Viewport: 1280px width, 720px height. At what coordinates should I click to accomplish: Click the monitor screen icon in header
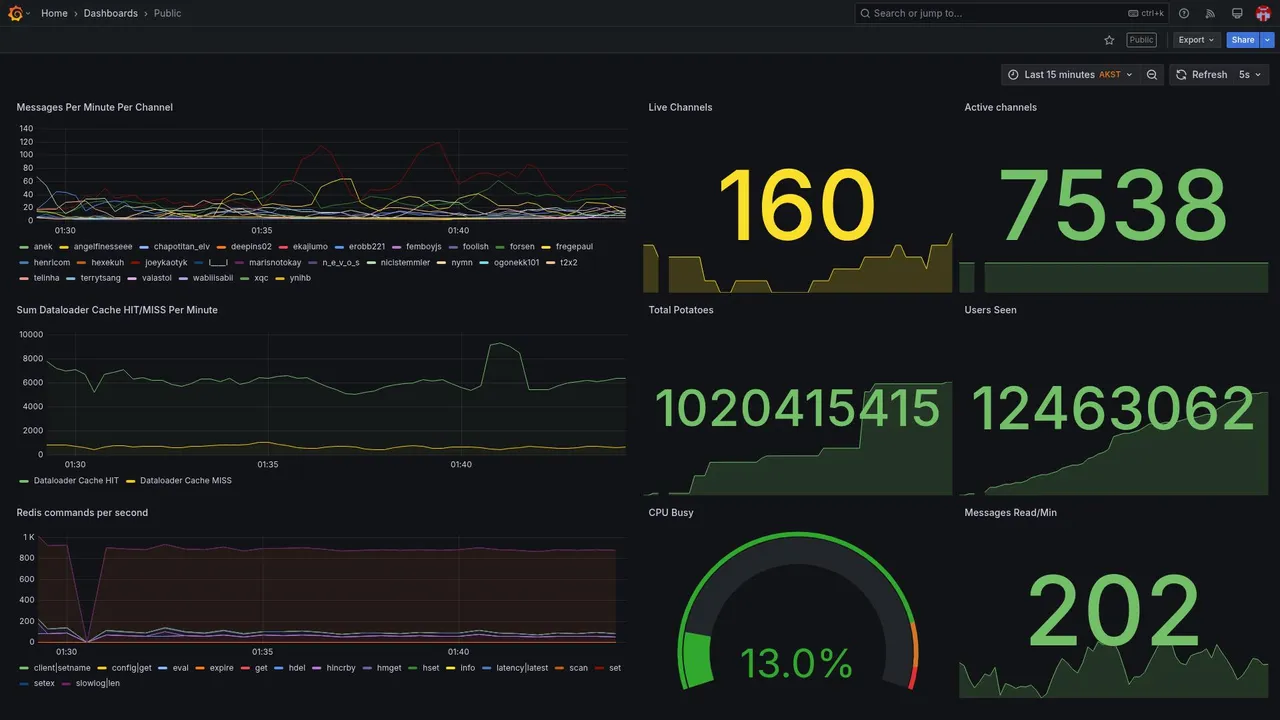click(1237, 13)
